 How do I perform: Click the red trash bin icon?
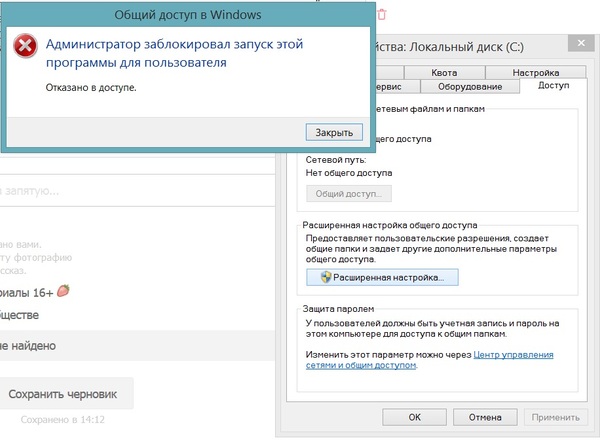pyautogui.click(x=381, y=14)
